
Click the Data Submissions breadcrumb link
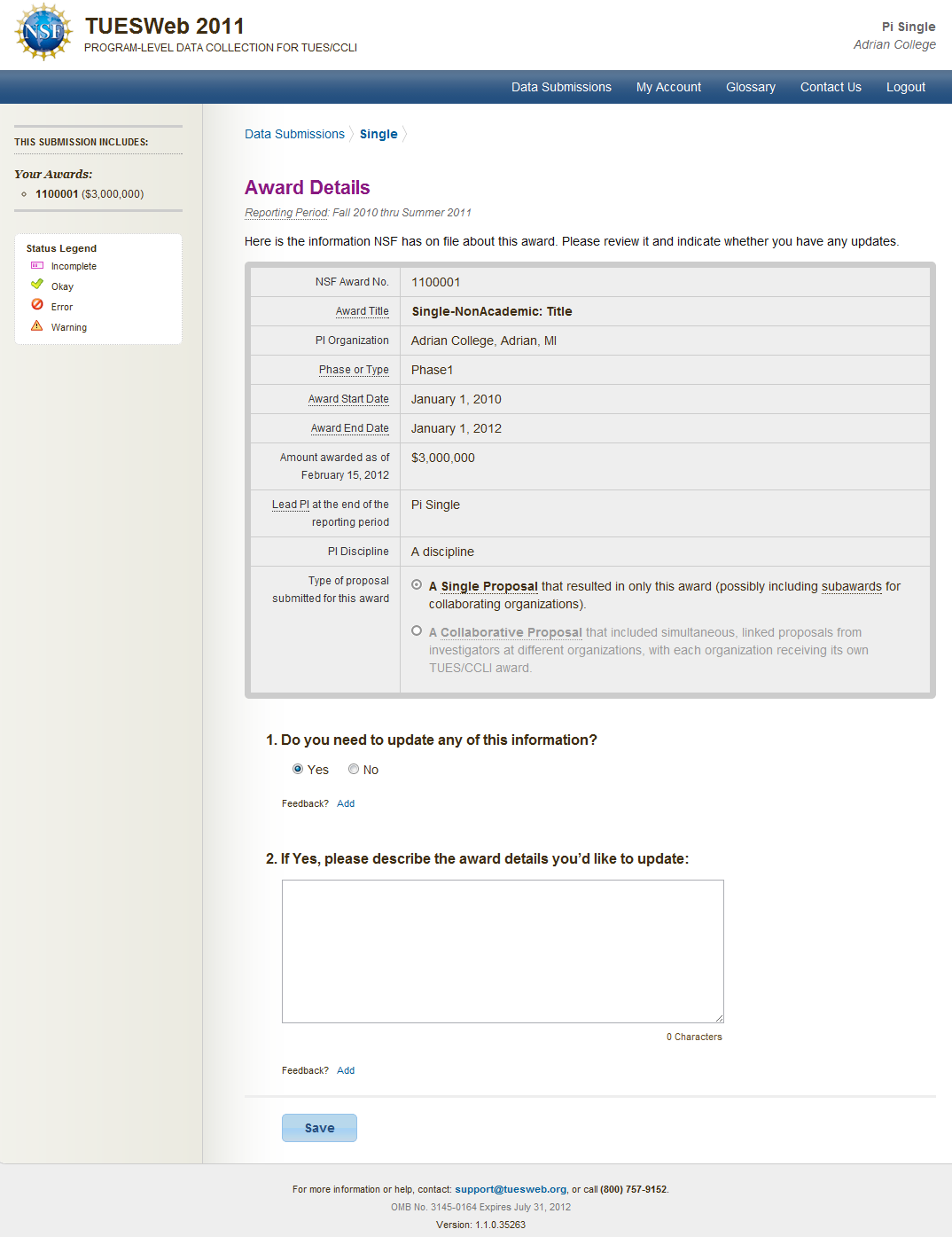(x=294, y=134)
